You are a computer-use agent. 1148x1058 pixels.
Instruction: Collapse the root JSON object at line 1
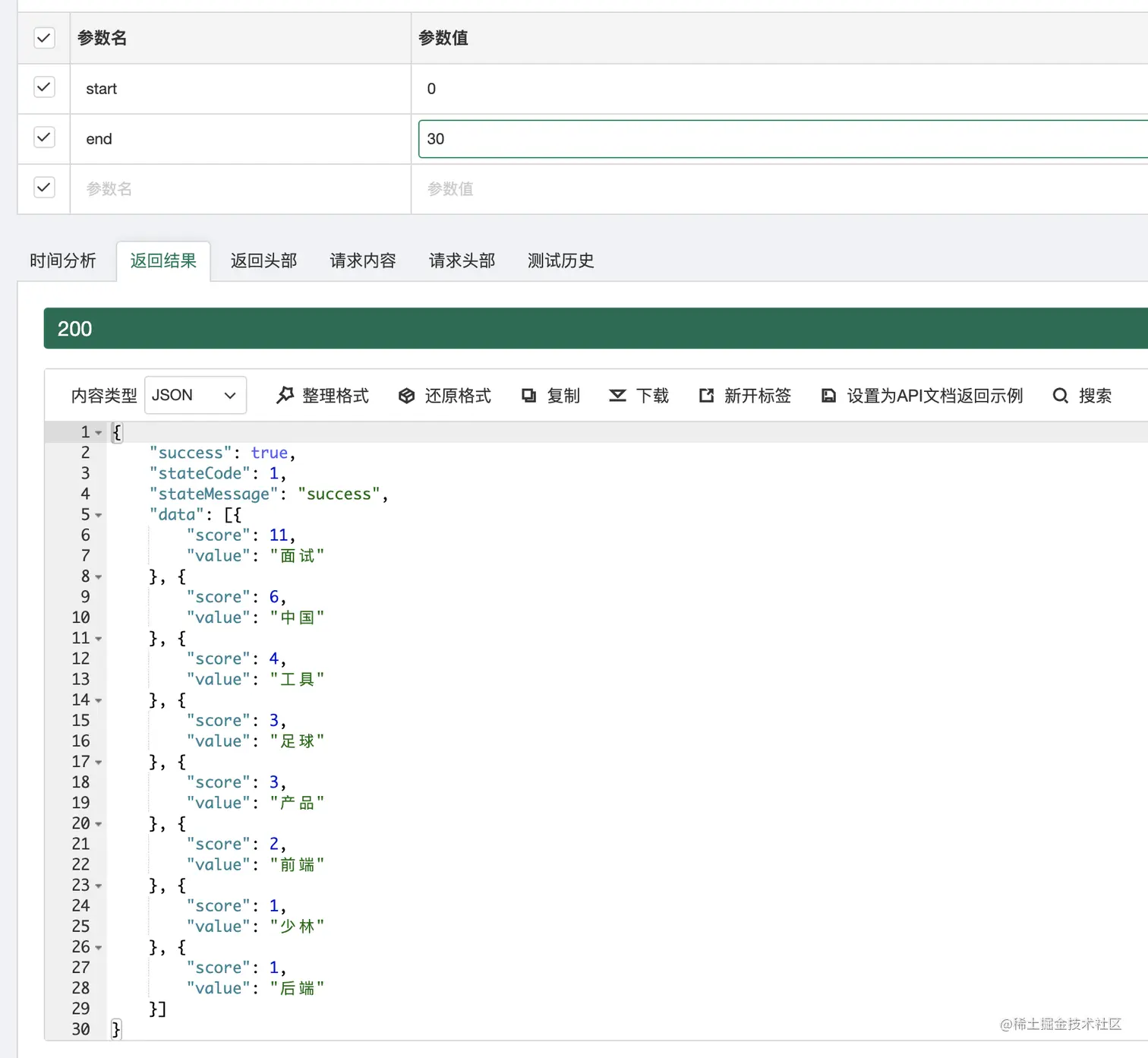tap(99, 431)
